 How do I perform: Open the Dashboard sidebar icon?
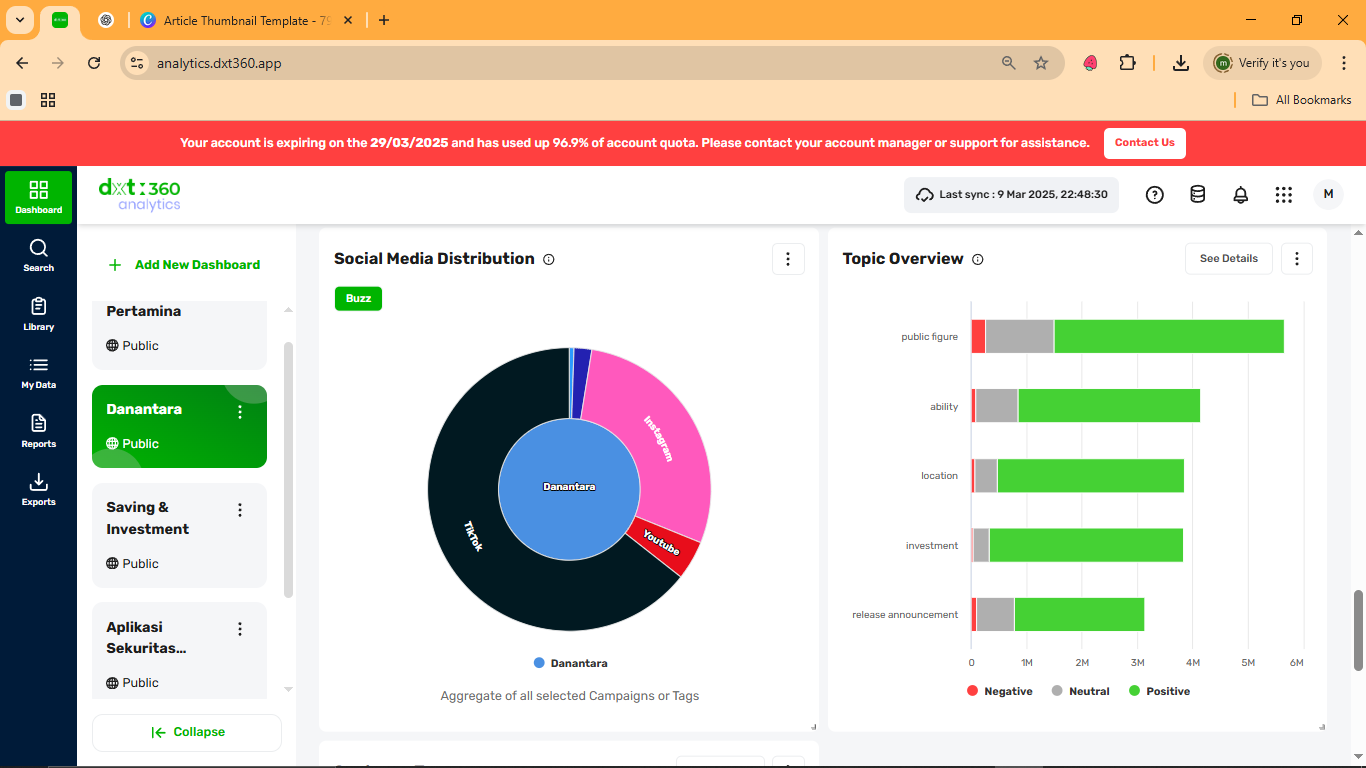(38, 197)
